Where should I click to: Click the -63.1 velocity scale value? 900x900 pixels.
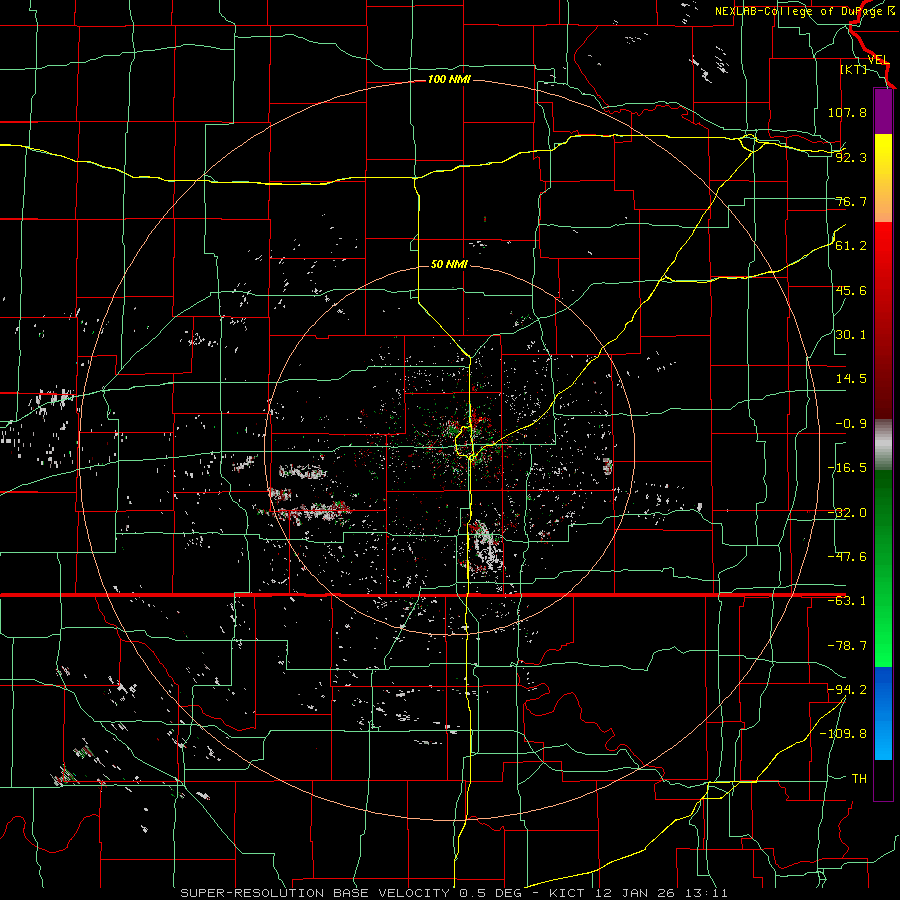pos(847,601)
